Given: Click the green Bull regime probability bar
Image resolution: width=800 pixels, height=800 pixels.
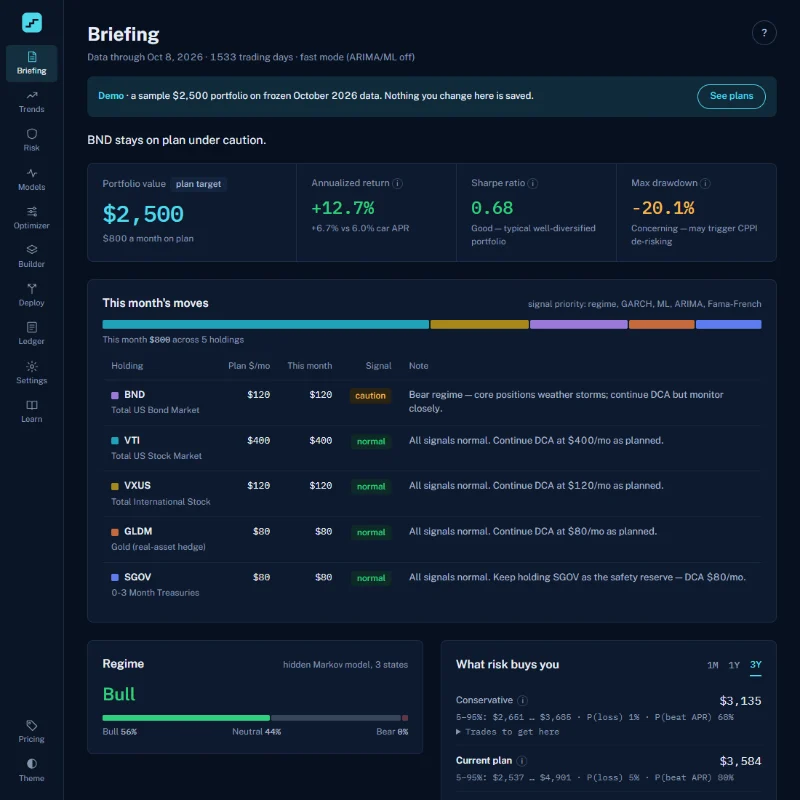Looking at the screenshot, I should (x=186, y=718).
